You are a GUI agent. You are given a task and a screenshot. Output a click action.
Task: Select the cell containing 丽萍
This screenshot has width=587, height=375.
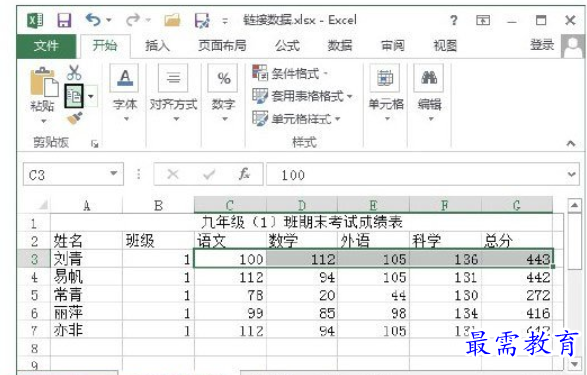[86, 313]
